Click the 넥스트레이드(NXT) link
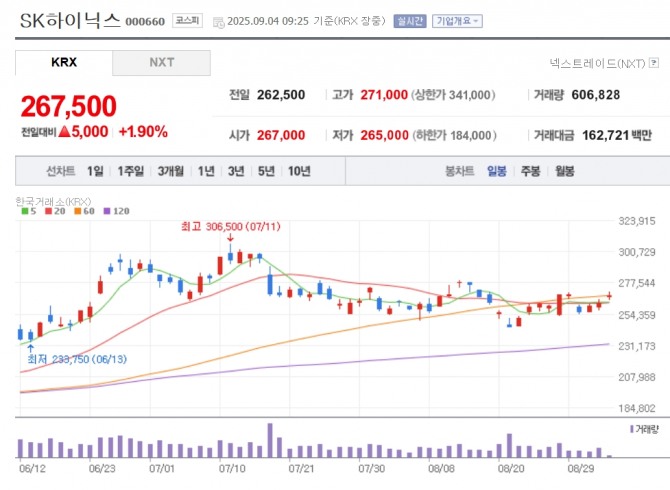 (x=597, y=62)
